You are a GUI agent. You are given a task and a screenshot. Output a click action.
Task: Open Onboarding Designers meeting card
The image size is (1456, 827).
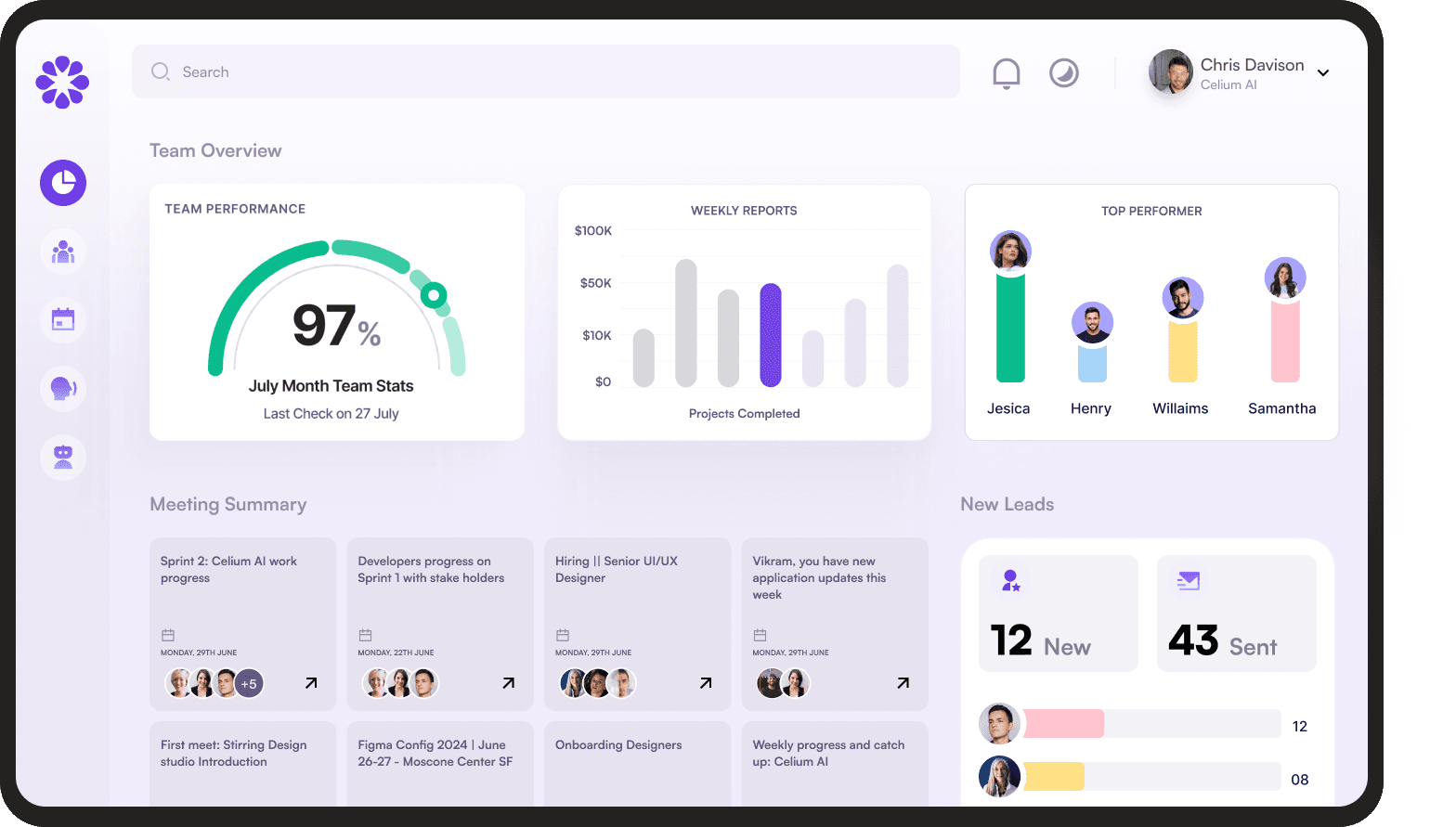638,764
